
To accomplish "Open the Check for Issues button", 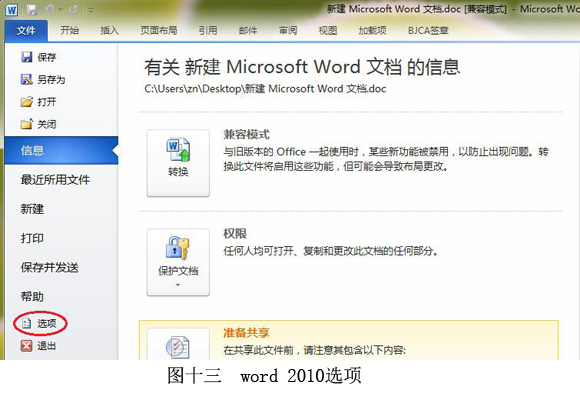I will pos(178,344).
